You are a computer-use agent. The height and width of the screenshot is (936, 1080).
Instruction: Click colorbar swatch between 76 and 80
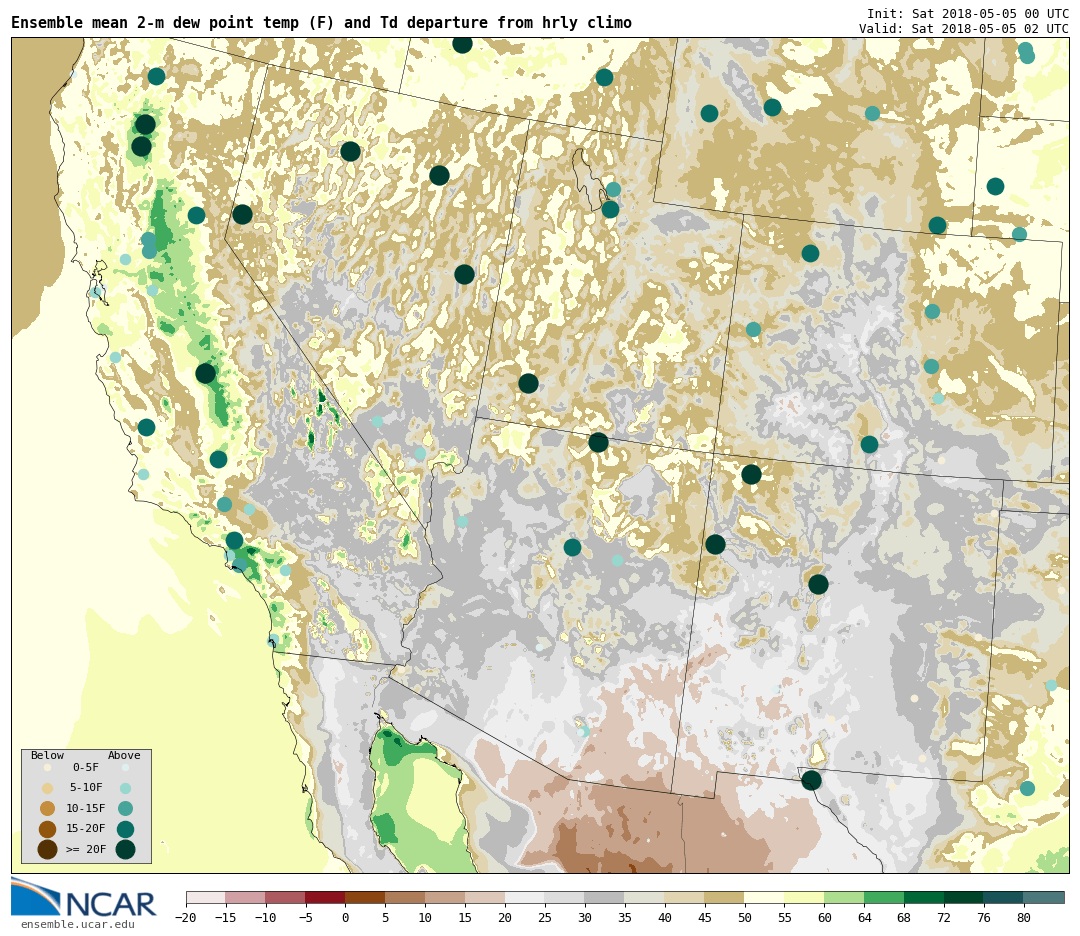[x=1005, y=898]
